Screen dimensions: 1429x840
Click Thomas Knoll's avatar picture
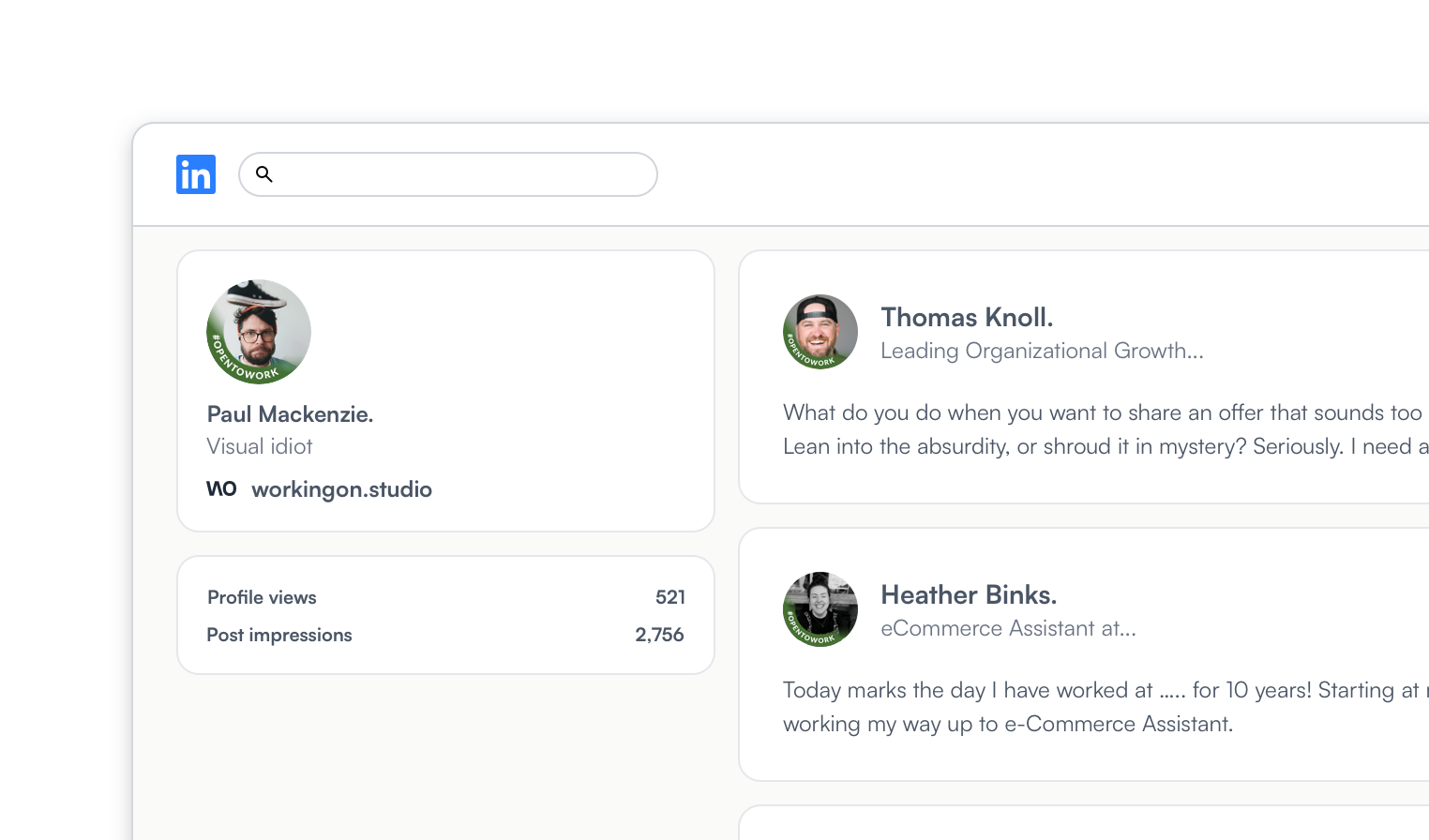tap(820, 332)
